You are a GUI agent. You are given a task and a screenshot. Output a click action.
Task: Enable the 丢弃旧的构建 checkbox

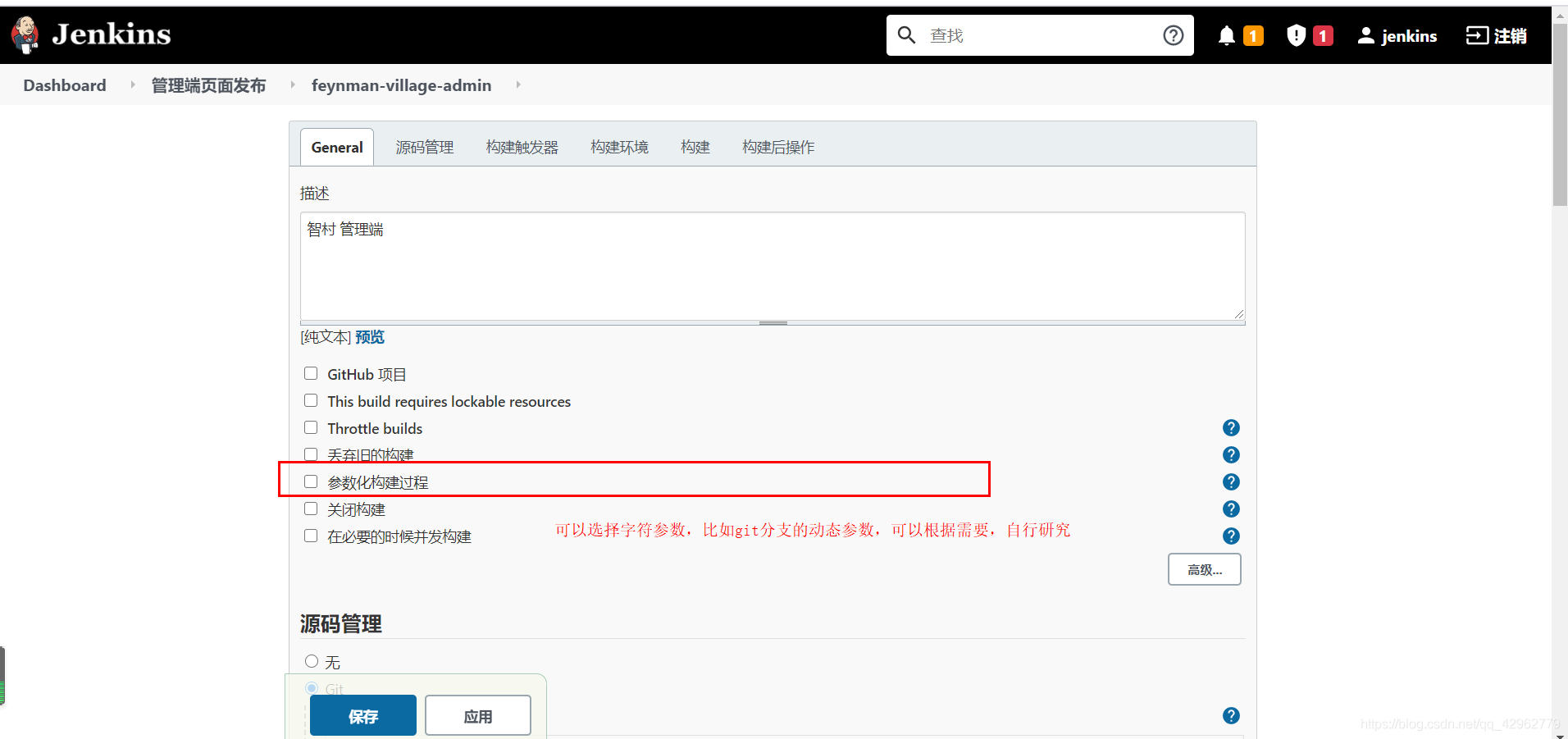[311, 454]
